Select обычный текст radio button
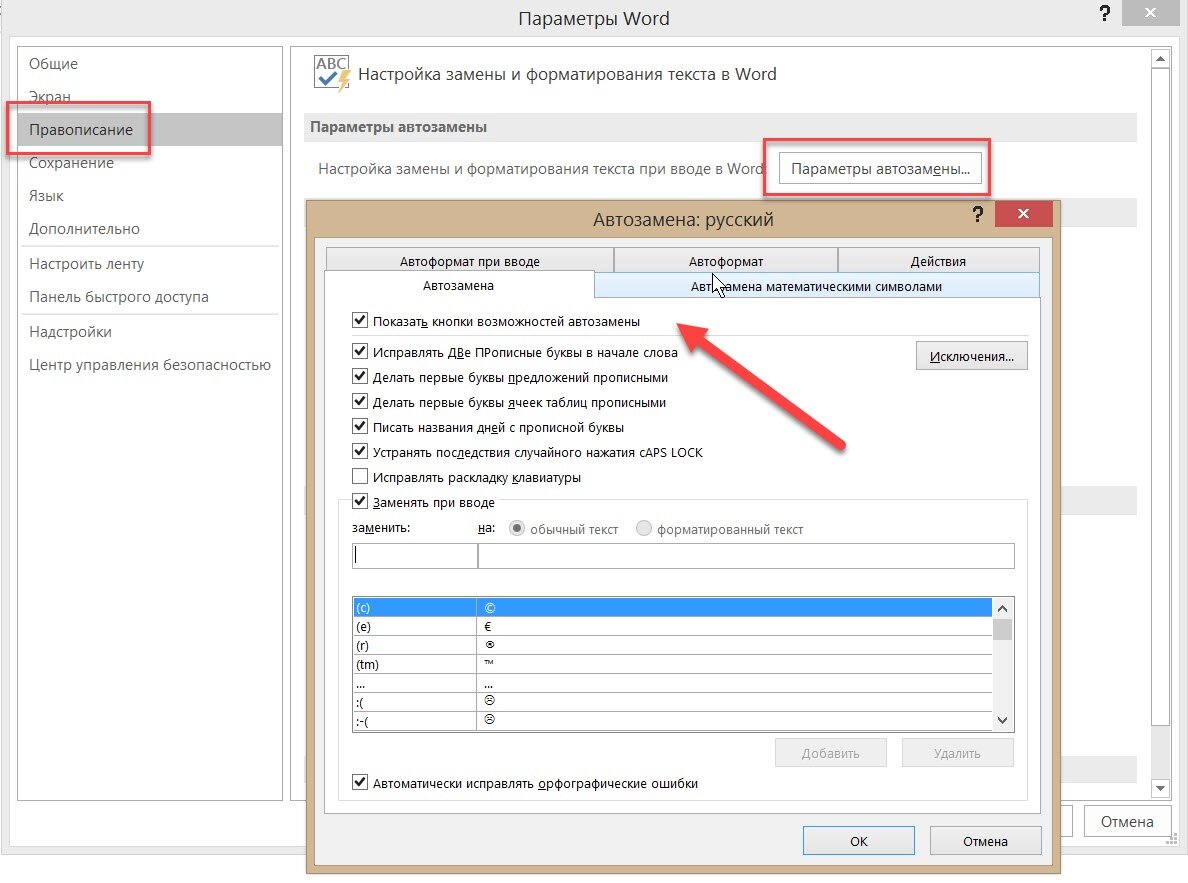 click(517, 528)
